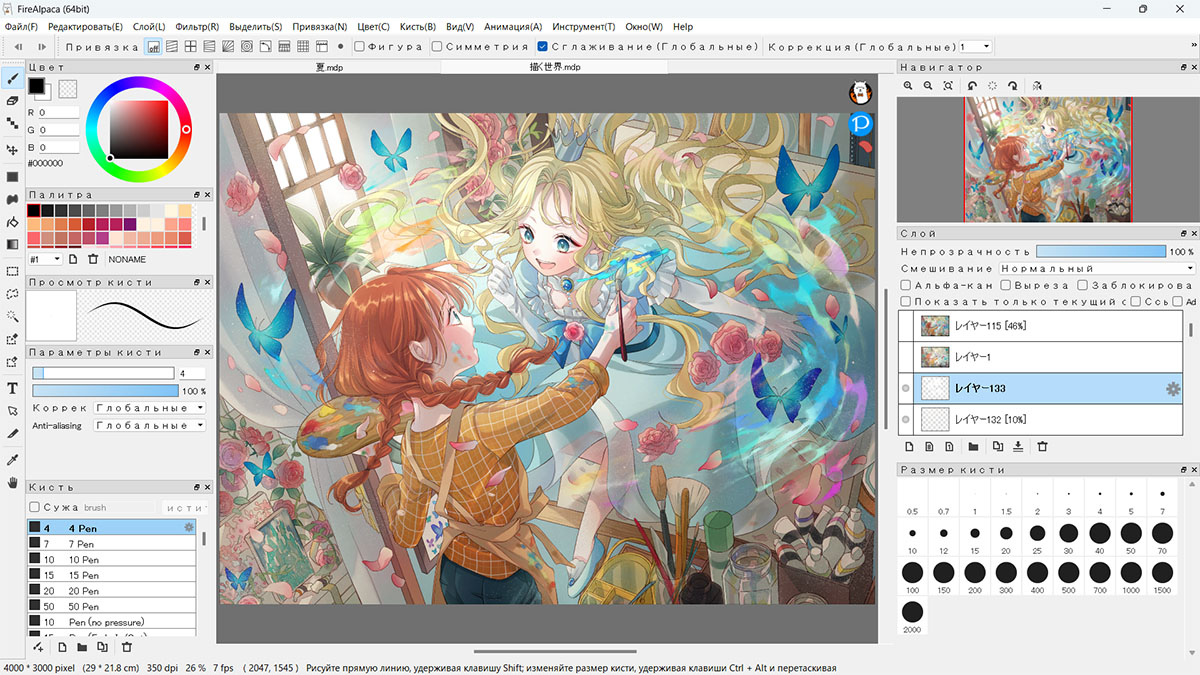Choose the Eyedropper tool
Image resolution: width=1200 pixels, height=675 pixels.
pyautogui.click(x=13, y=459)
